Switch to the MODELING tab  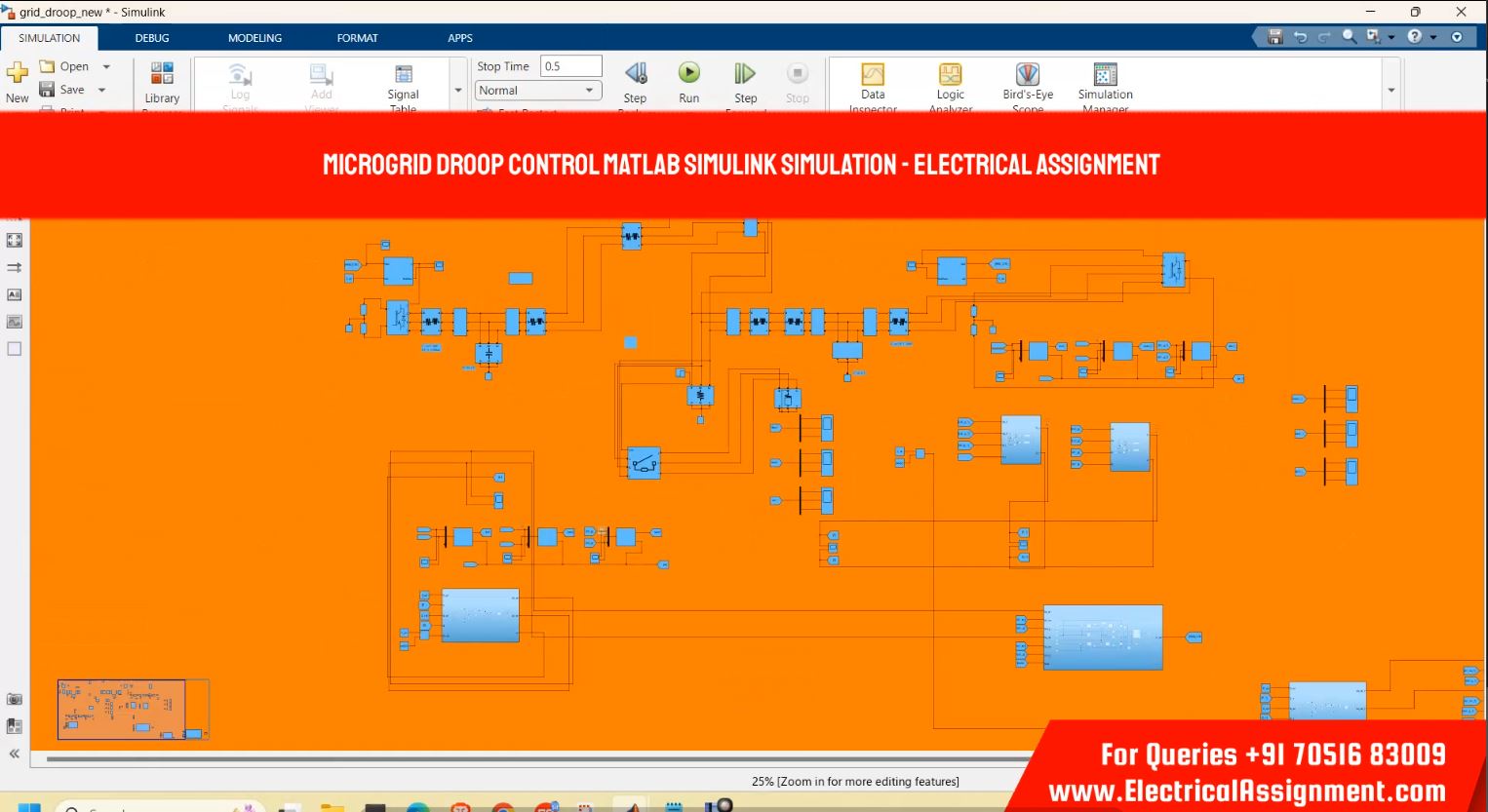point(255,38)
